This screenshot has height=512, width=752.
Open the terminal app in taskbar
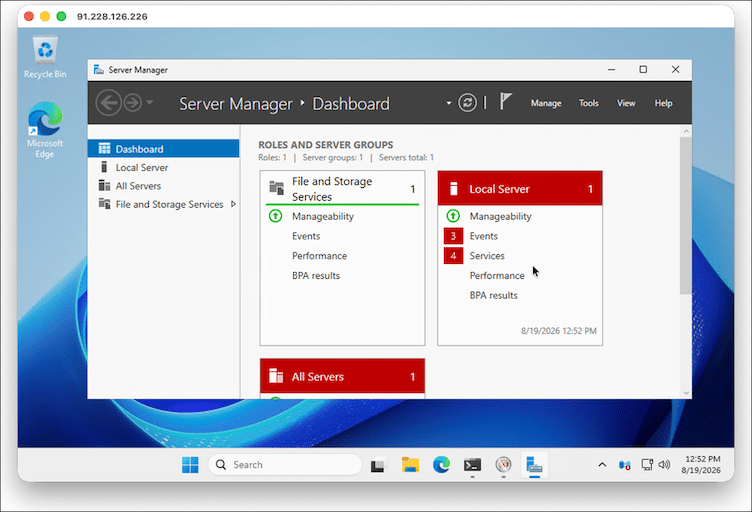tap(472, 465)
